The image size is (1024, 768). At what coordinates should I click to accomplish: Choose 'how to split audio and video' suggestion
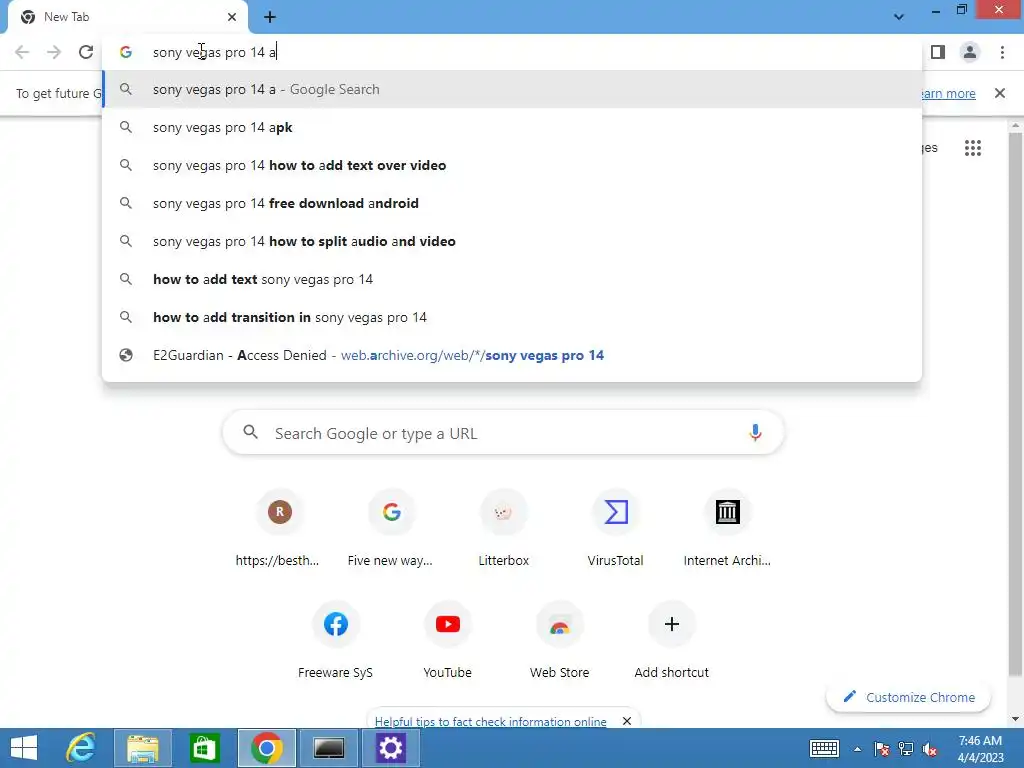coord(512,241)
